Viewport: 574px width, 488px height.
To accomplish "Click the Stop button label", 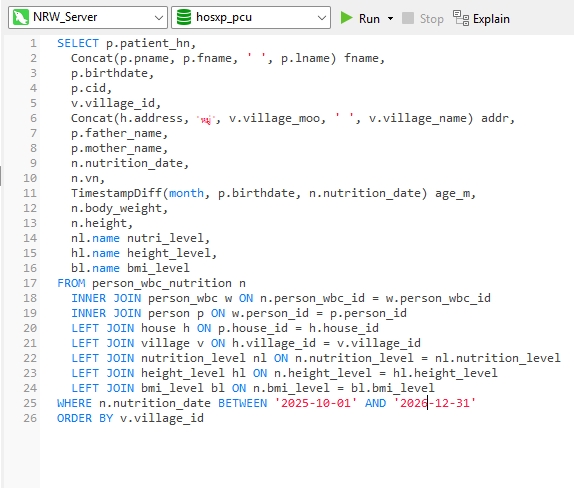I will pyautogui.click(x=431, y=19).
